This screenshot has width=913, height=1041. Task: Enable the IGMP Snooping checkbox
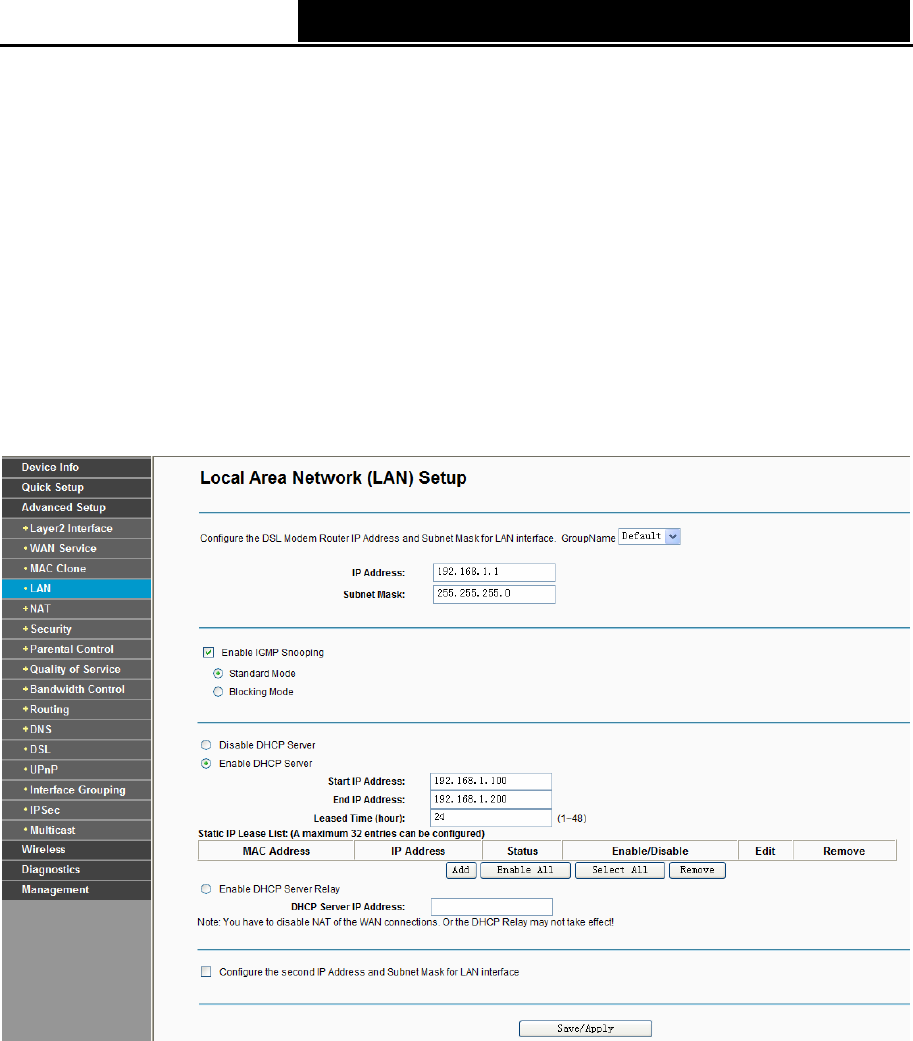point(209,653)
